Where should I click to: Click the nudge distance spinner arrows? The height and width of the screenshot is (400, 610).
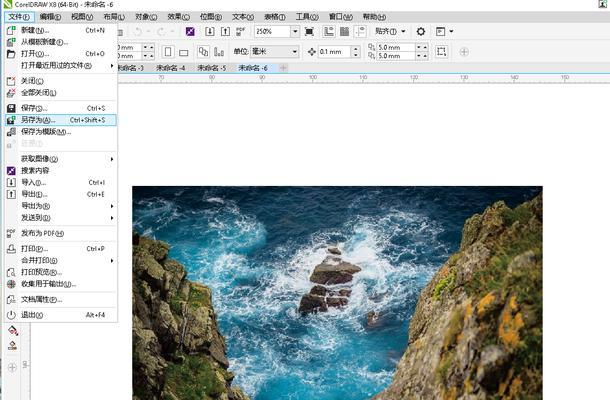click(356, 52)
